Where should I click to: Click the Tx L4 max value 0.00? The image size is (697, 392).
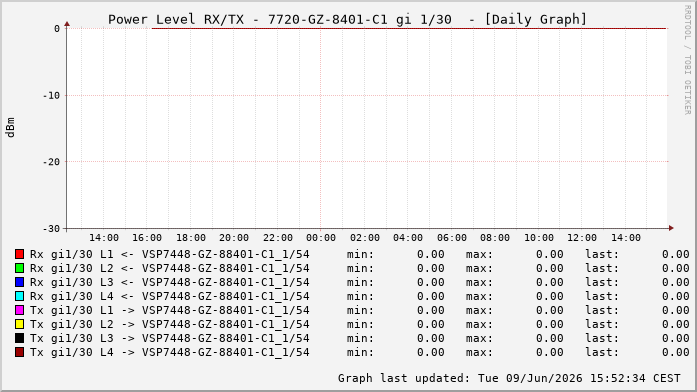(549, 352)
